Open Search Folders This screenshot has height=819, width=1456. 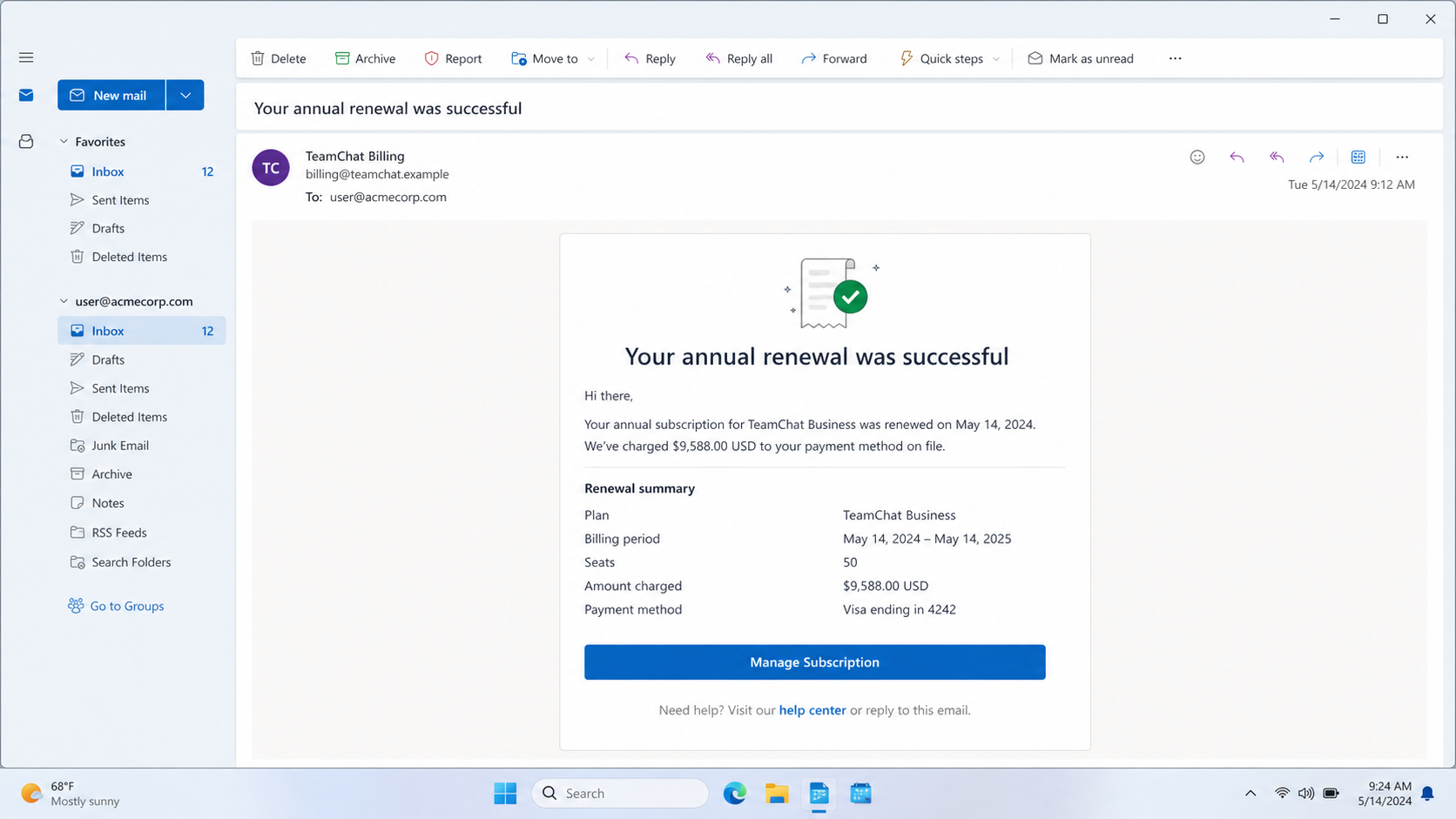[141, 562]
